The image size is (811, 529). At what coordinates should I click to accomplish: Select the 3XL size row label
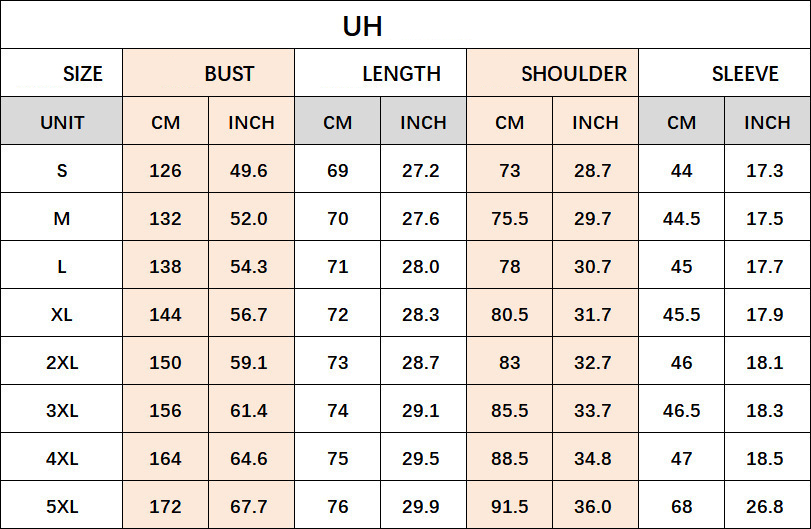tap(62, 411)
